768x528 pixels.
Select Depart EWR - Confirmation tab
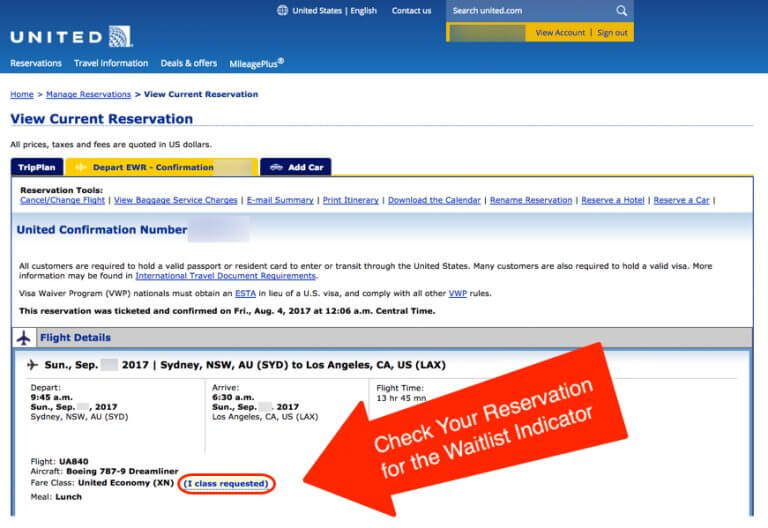click(x=162, y=167)
